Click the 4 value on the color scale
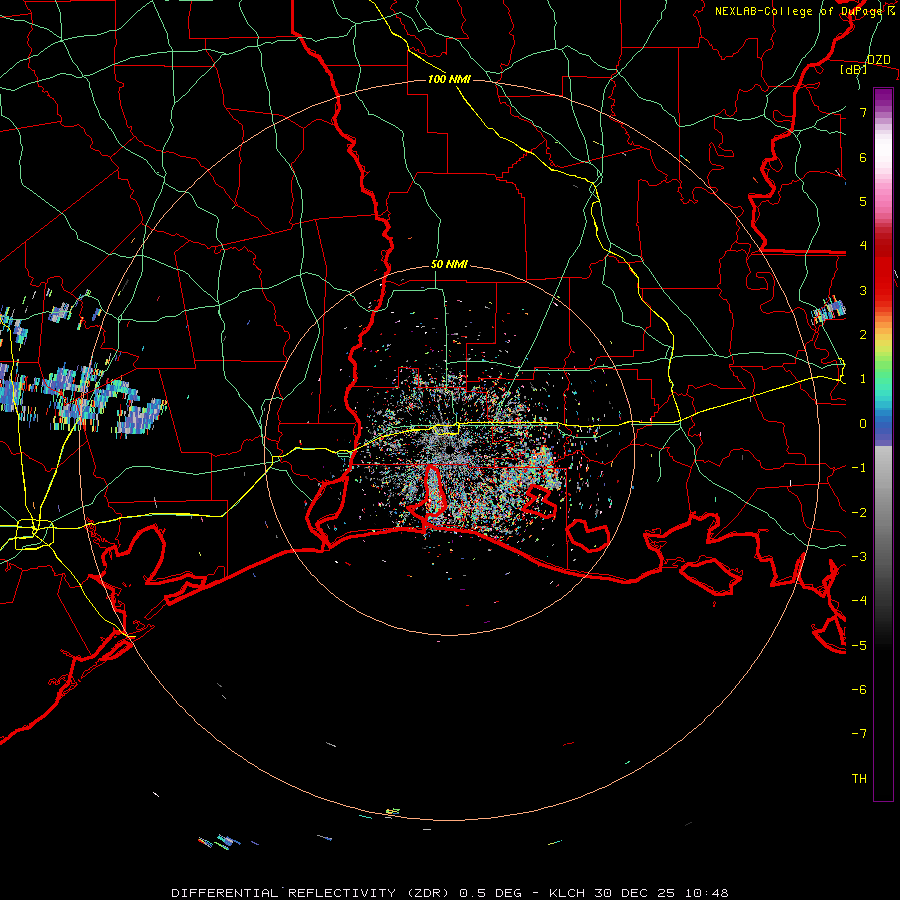This screenshot has width=900, height=900. [863, 246]
